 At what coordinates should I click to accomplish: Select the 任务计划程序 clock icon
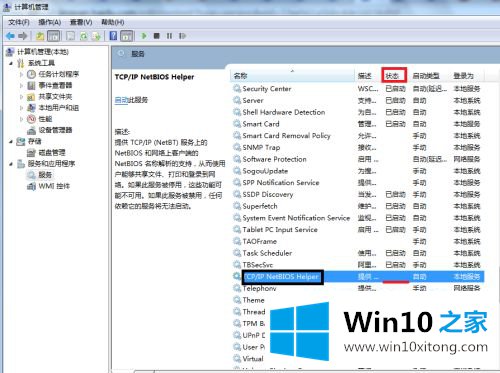31,74
